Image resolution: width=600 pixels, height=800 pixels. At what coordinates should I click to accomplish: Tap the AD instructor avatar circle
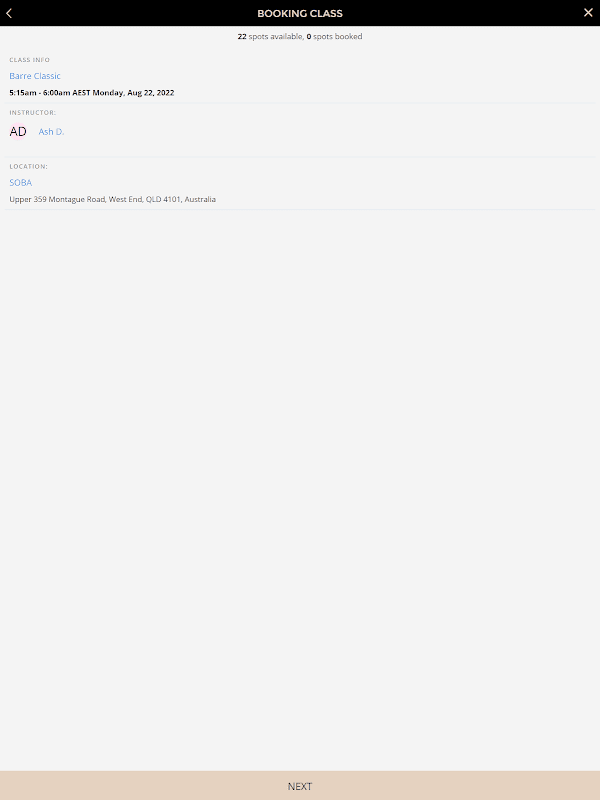[x=18, y=132]
